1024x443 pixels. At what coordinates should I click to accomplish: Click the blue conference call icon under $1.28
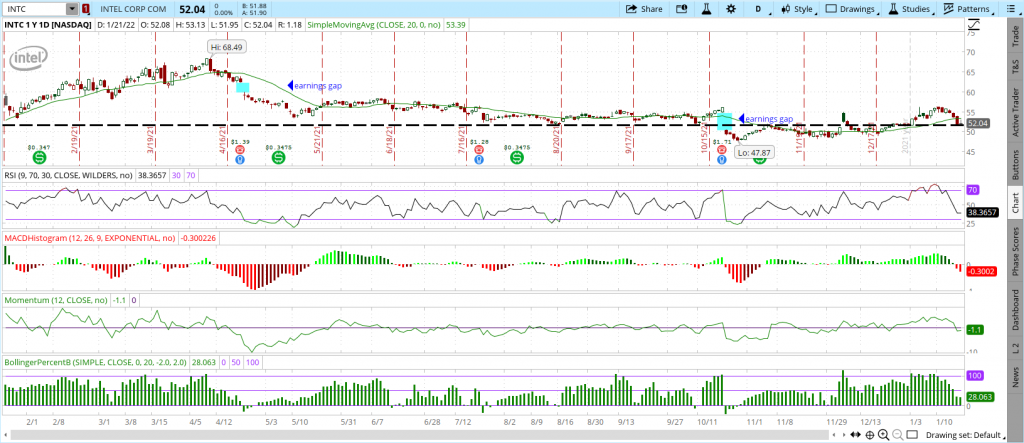(479, 159)
